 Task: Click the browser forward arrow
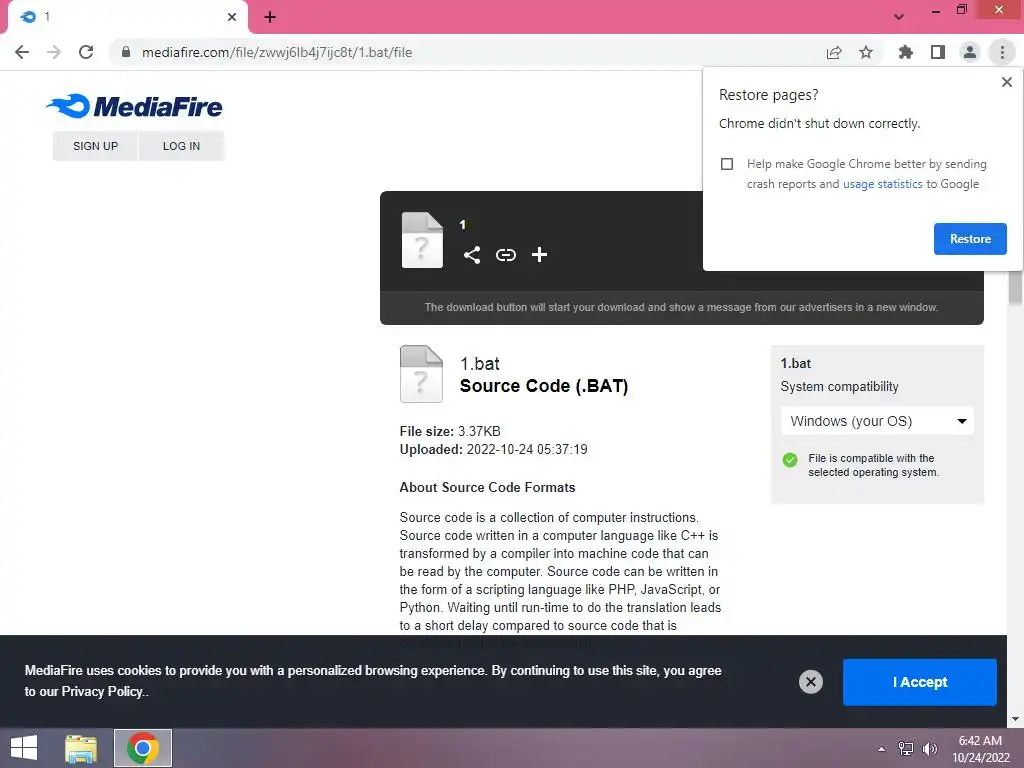pos(54,52)
